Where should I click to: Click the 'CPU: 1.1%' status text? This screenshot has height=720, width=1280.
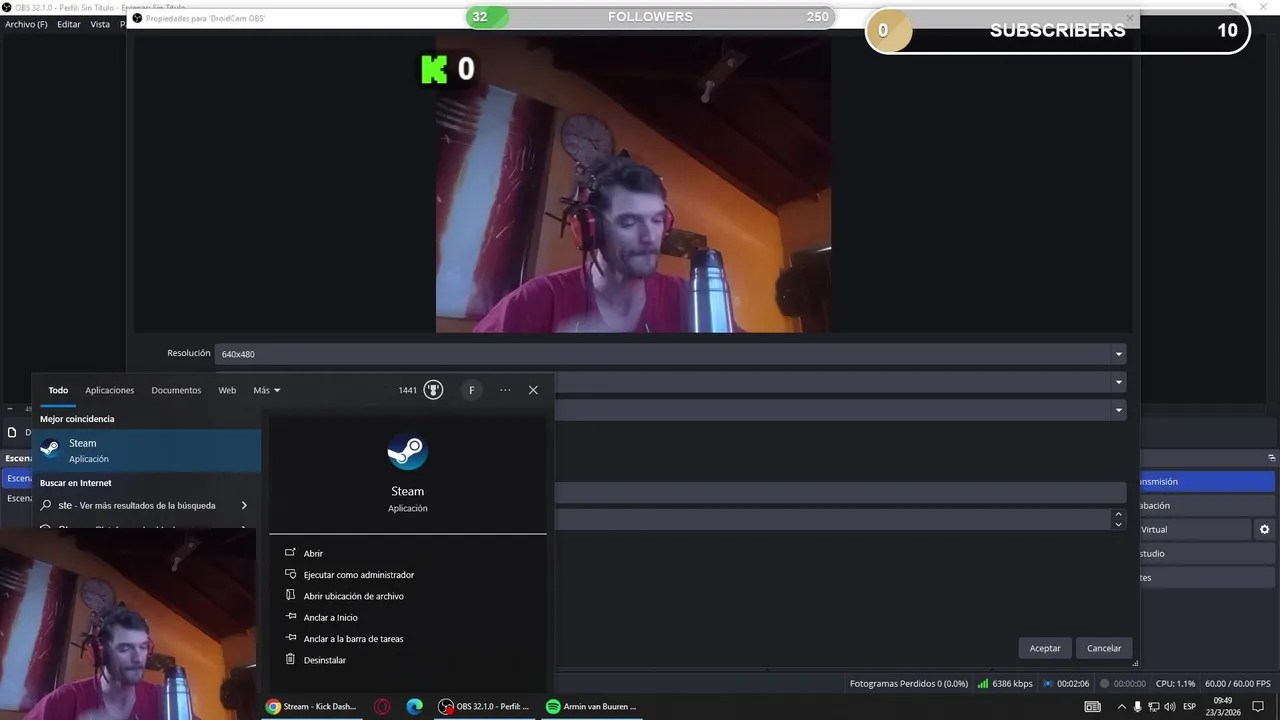[x=1175, y=684]
